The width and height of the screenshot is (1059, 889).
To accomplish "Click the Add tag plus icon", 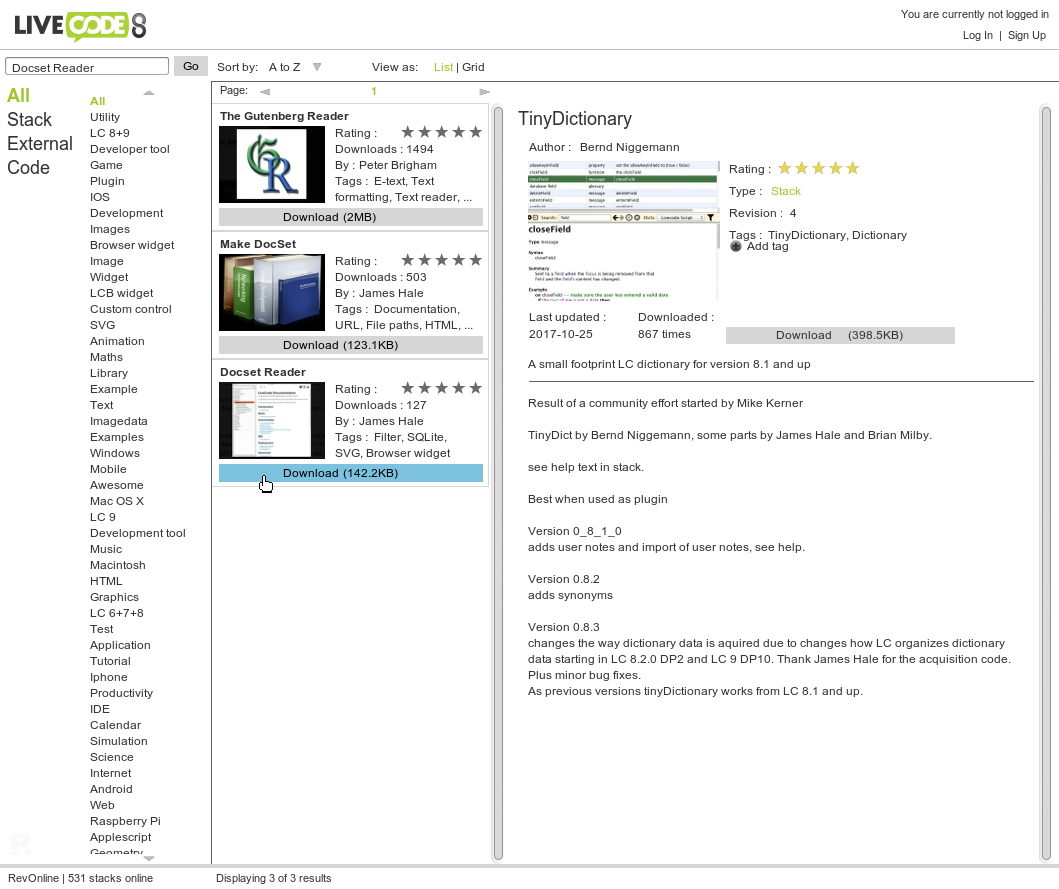I will [735, 247].
